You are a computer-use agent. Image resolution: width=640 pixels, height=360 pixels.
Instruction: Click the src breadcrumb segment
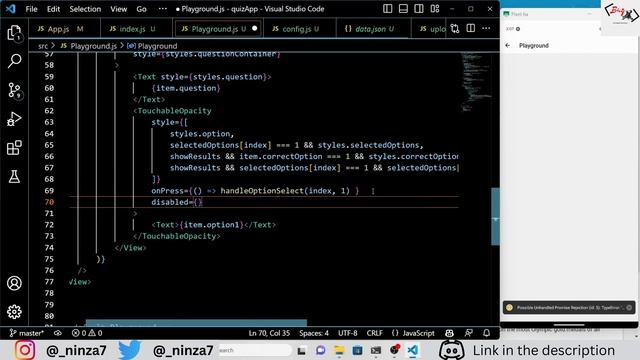tap(43, 46)
